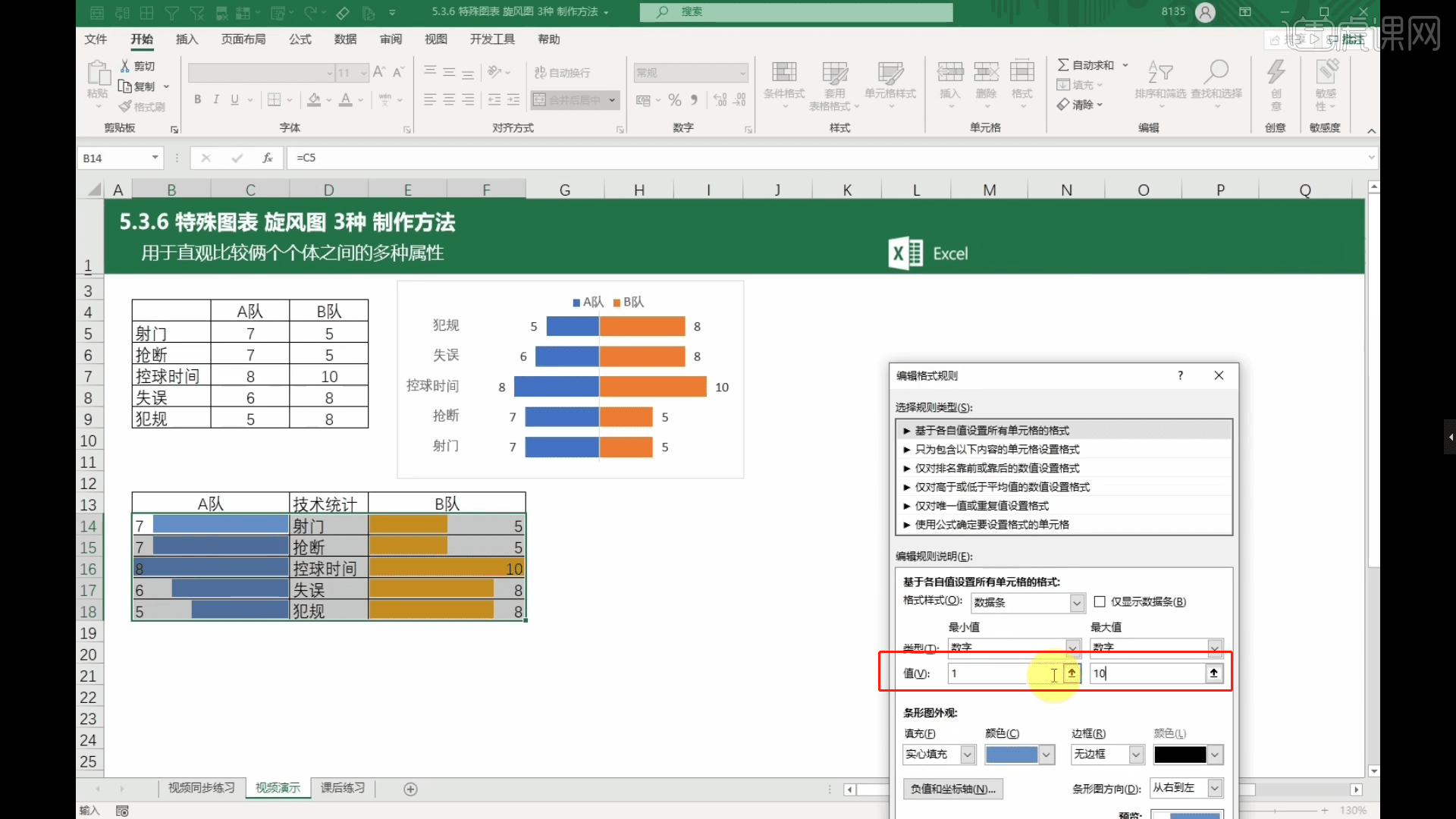The width and height of the screenshot is (1456, 819).
Task: Increase font size with larger A
Action: pos(378,72)
